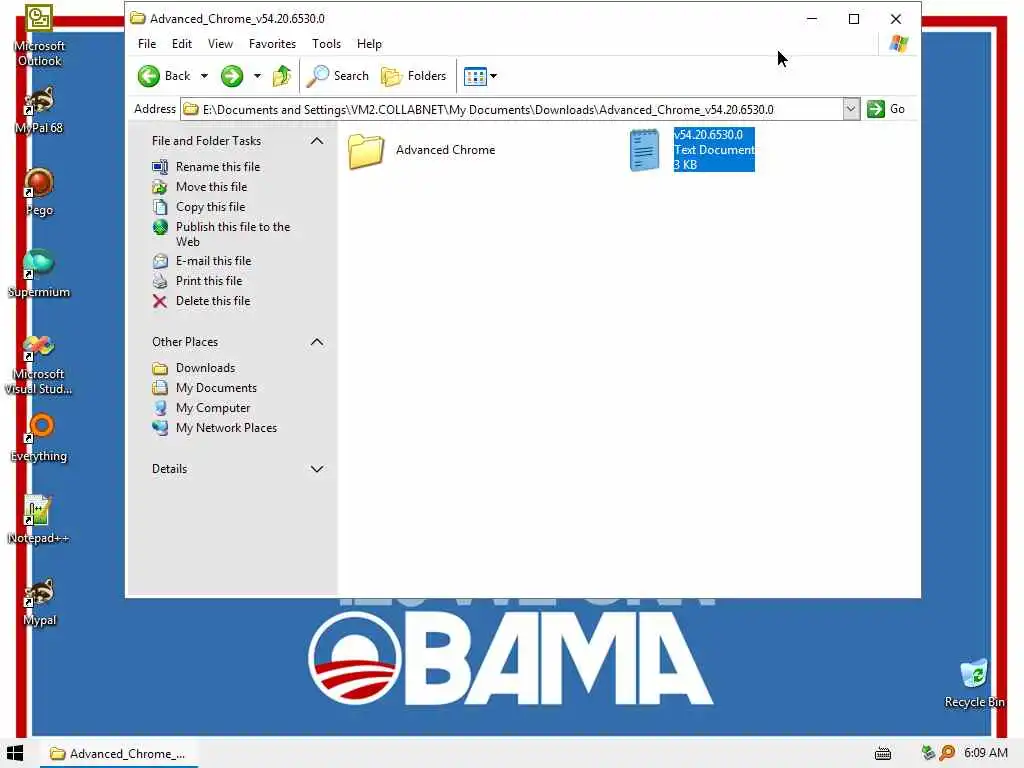This screenshot has width=1024, height=768.
Task: Click the v54.20.6530.0 file name
Action: pyautogui.click(x=708, y=135)
